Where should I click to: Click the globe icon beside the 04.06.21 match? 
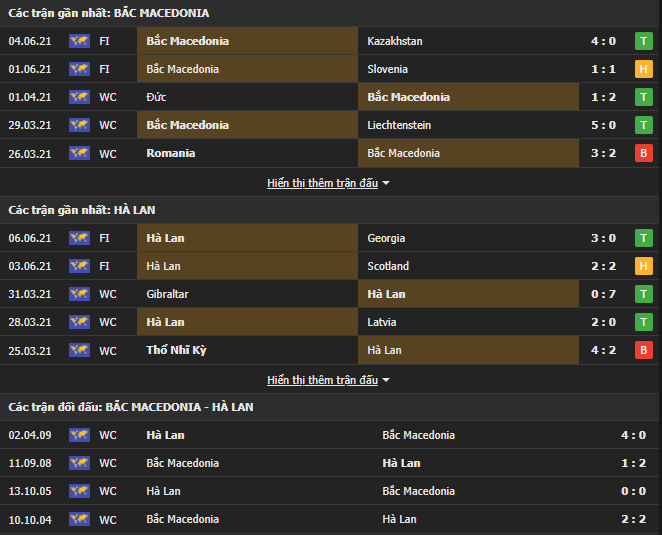(x=79, y=41)
